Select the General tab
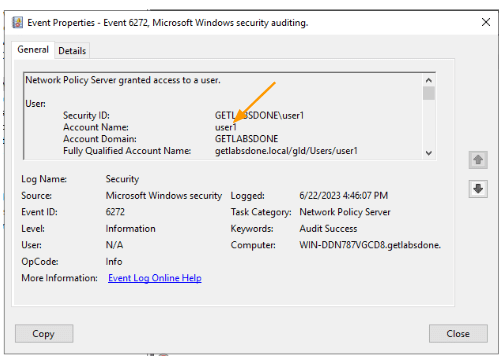504x363 pixels. click(x=33, y=50)
